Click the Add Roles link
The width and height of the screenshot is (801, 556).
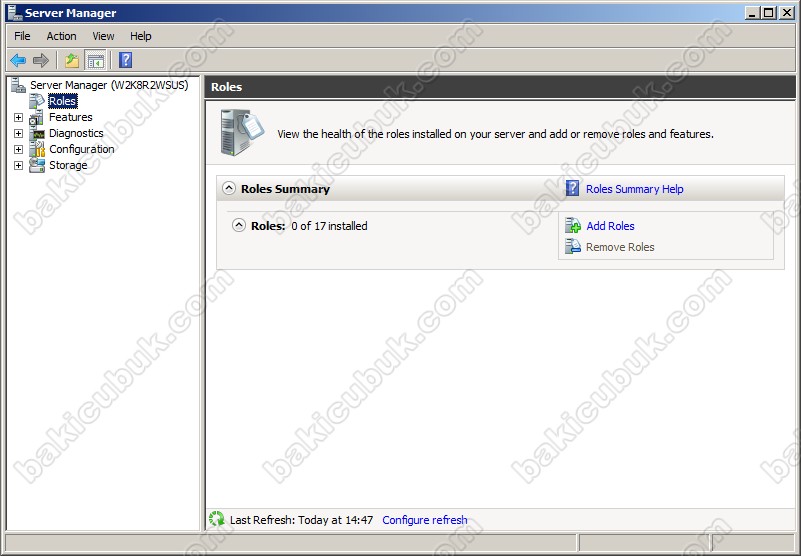point(610,226)
